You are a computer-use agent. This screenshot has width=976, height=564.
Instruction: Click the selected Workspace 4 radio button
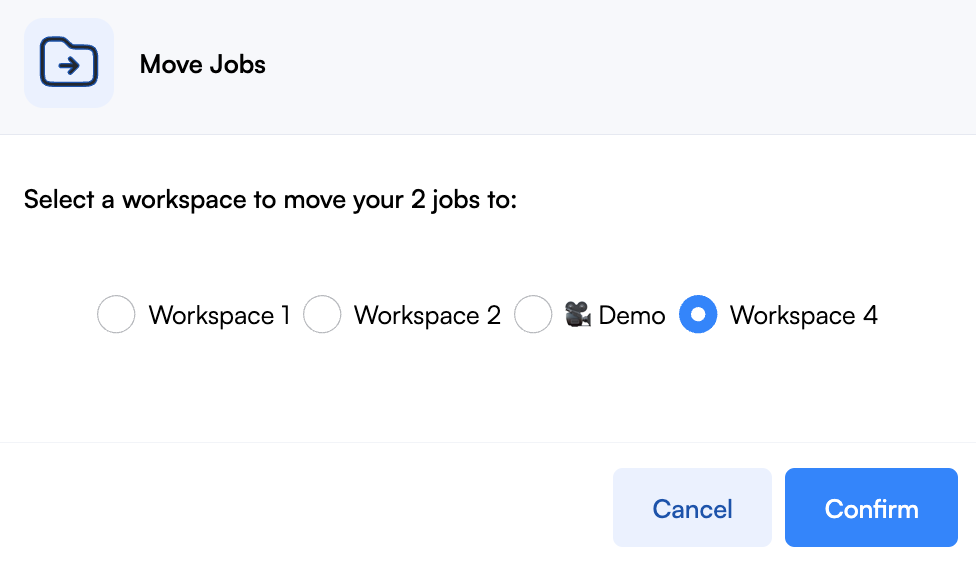(698, 314)
